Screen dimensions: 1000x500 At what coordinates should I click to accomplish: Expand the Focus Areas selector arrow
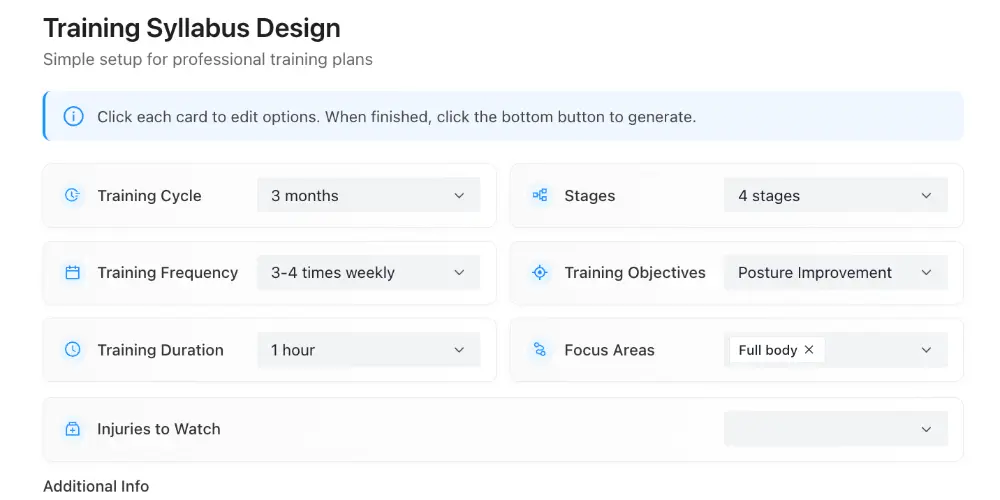point(926,350)
